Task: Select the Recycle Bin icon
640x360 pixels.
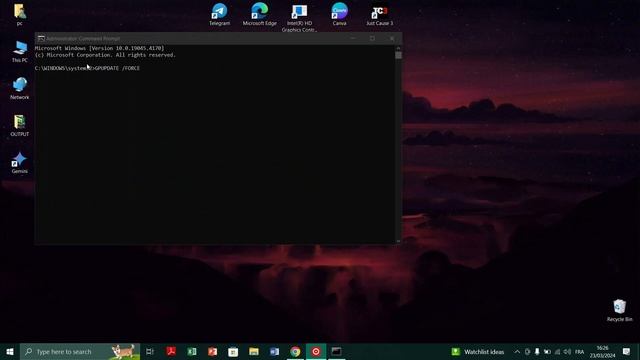Action: click(x=619, y=310)
